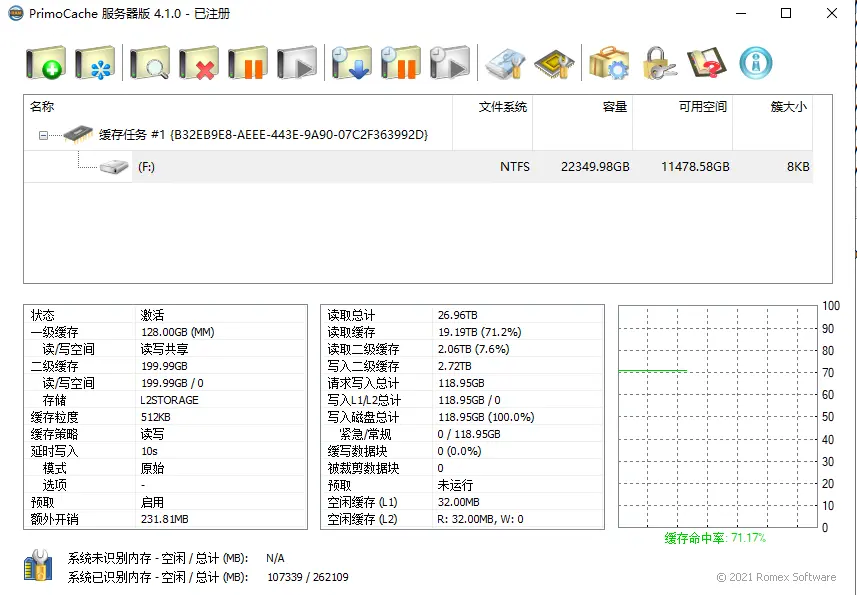This screenshot has width=857, height=595.
Task: Click the orange pause cache task icon
Action: (x=248, y=62)
